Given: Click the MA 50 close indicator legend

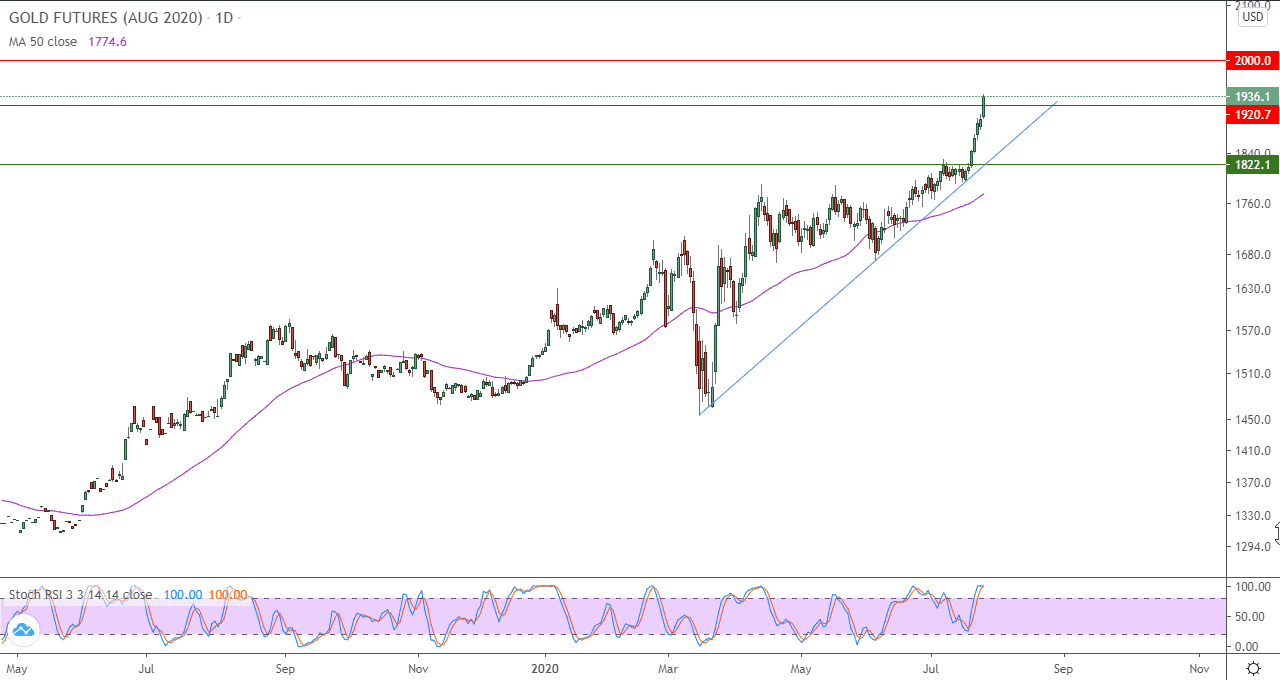Looking at the screenshot, I should [43, 42].
